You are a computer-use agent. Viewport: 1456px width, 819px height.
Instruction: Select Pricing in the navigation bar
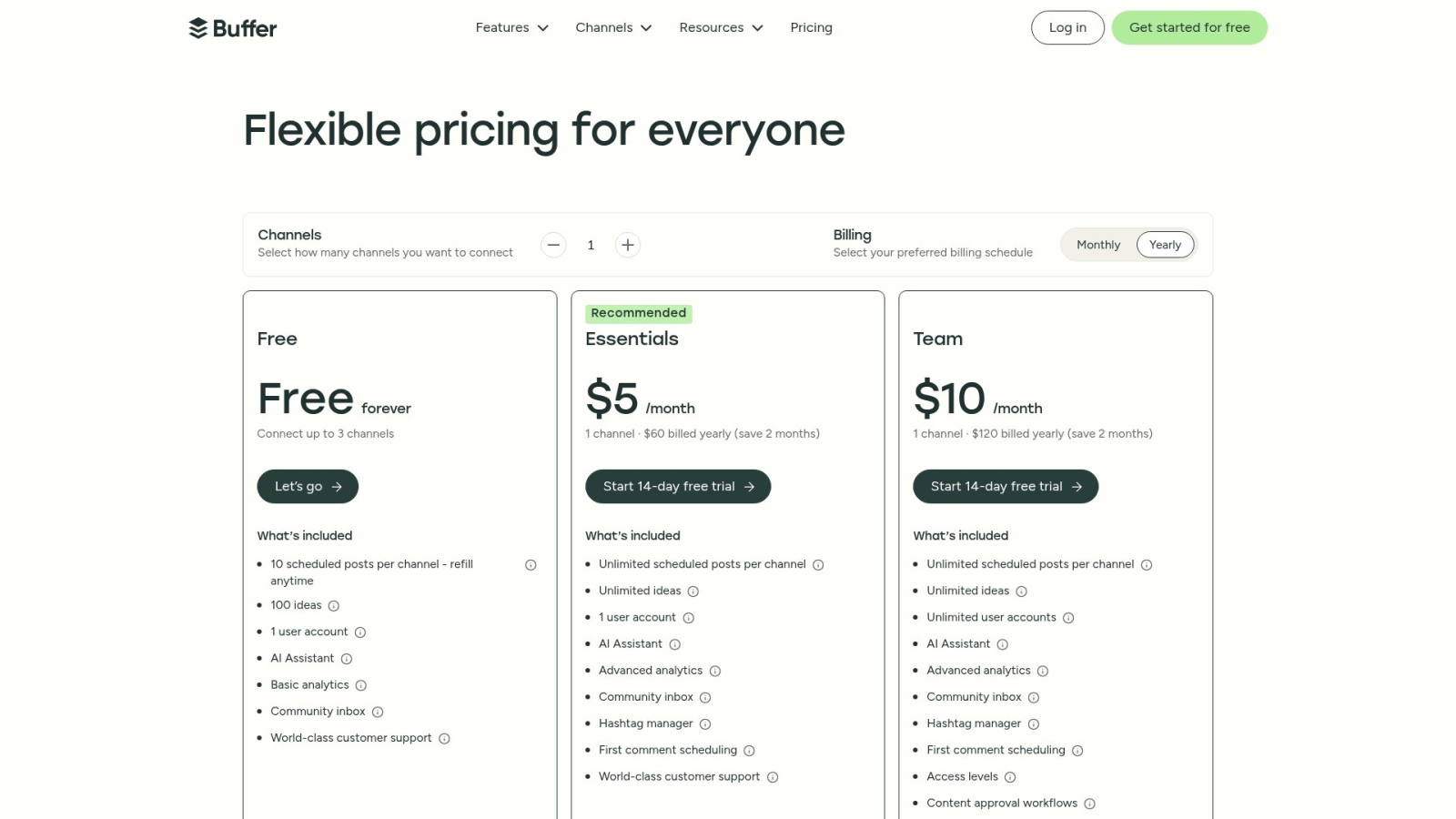pos(811,27)
